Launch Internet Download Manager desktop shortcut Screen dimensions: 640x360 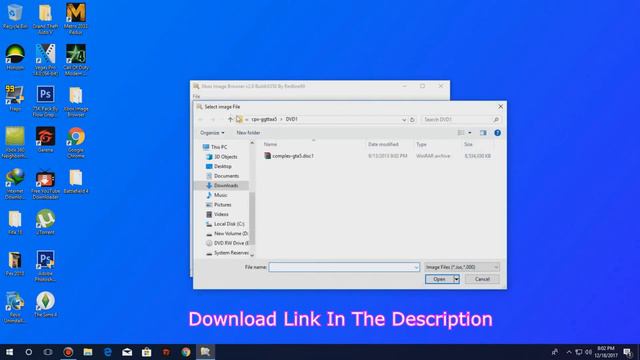[x=15, y=183]
